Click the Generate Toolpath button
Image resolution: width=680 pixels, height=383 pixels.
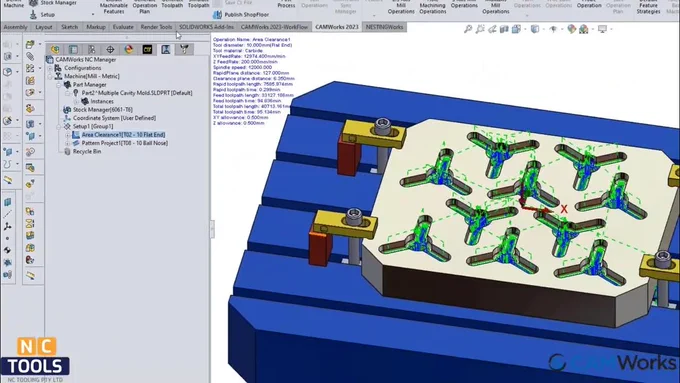[172, 4]
